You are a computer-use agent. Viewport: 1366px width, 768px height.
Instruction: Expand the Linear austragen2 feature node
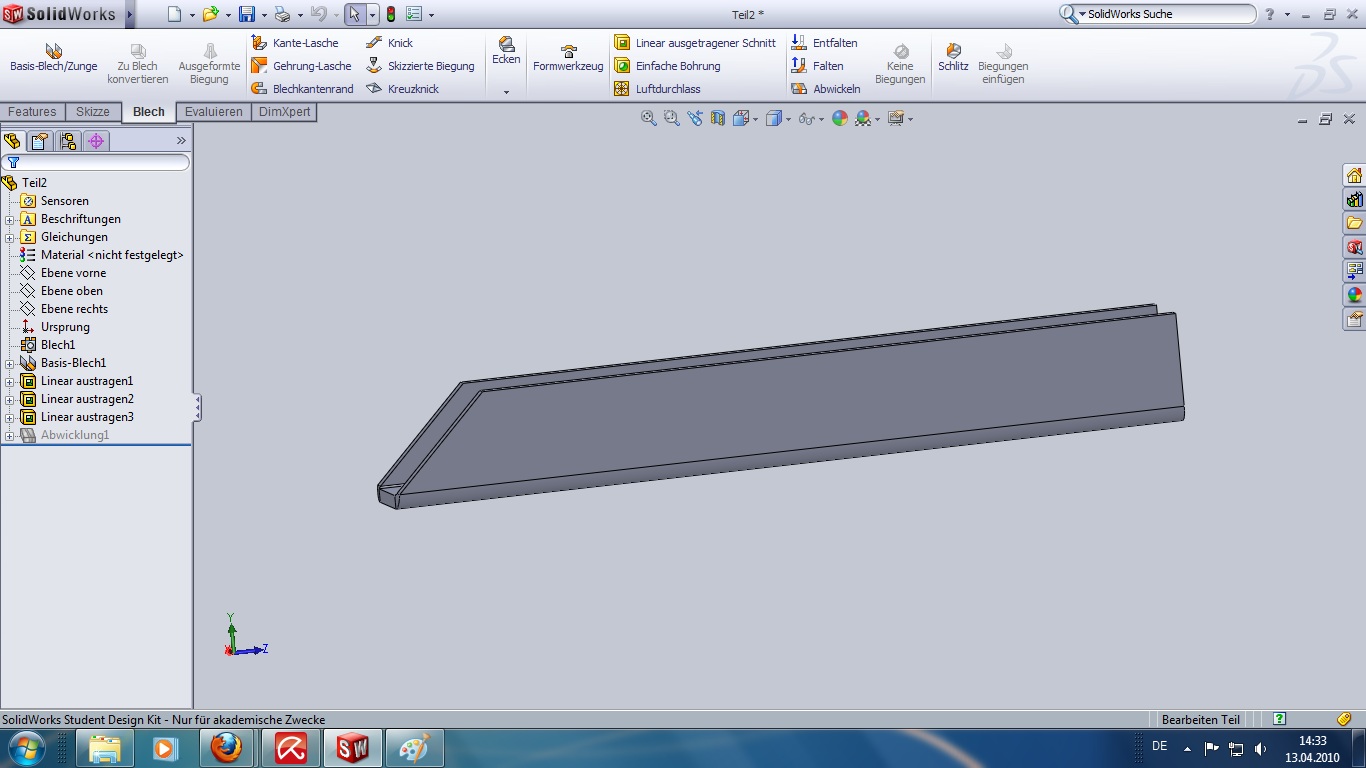coord(10,399)
